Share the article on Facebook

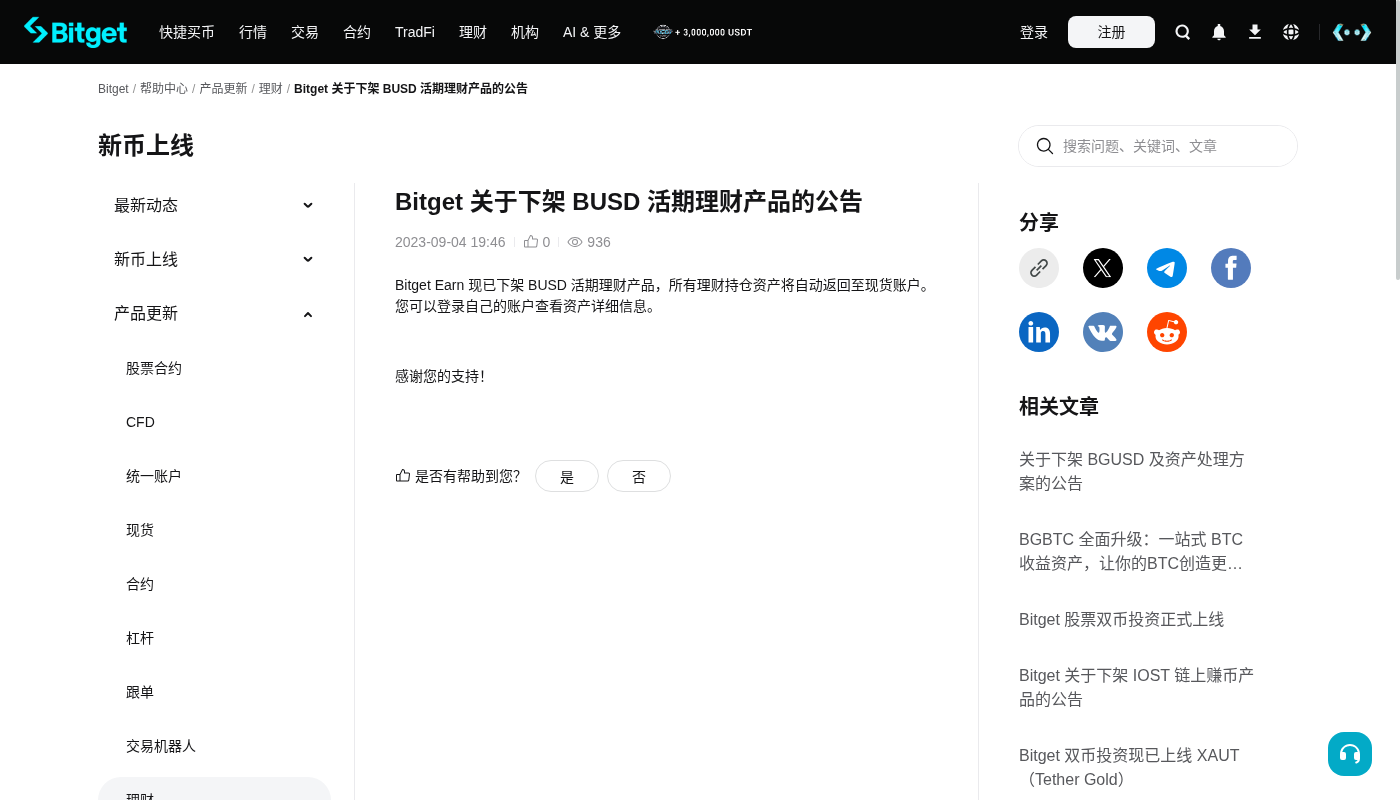tap(1231, 268)
